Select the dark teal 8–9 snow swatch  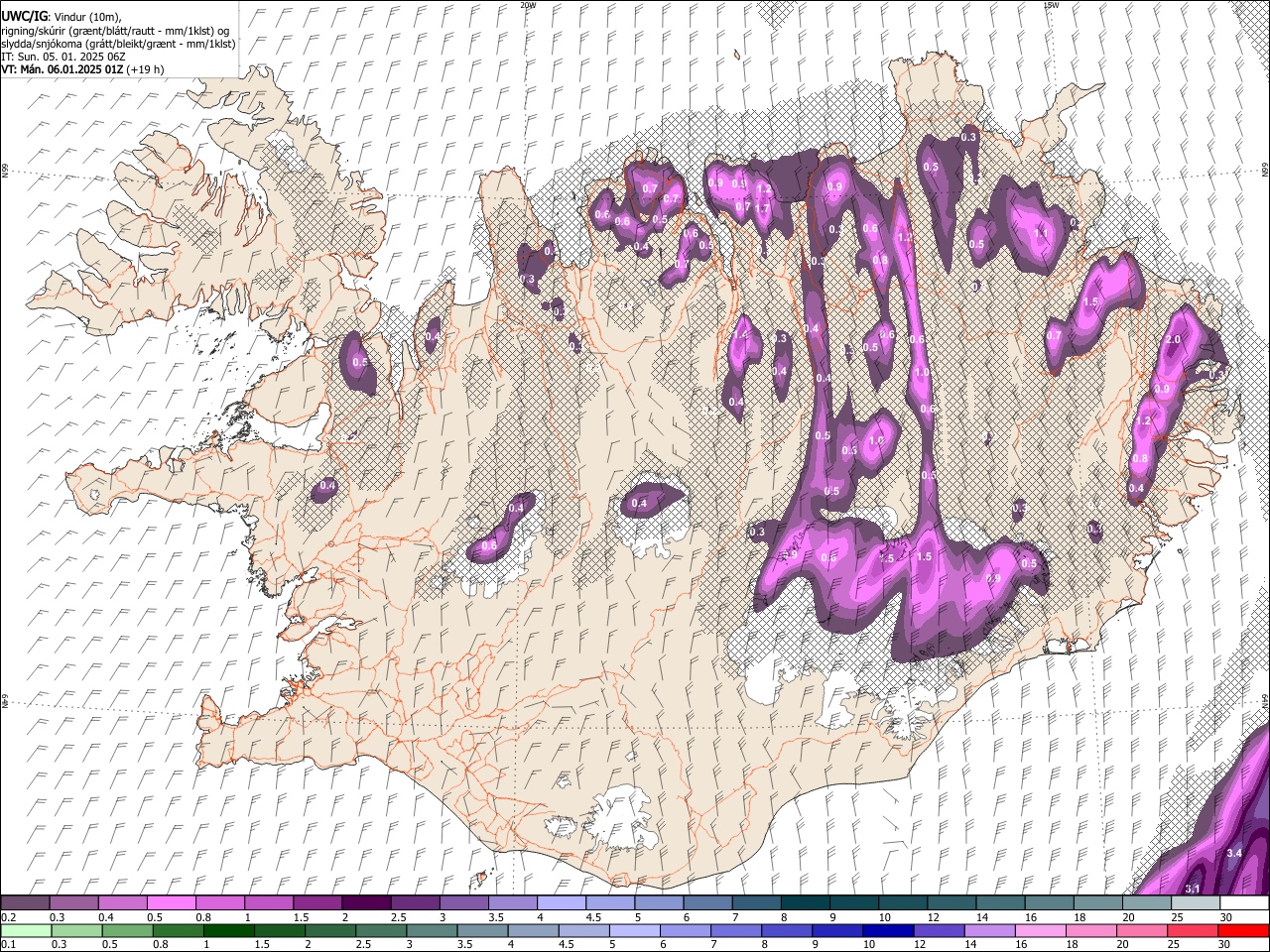pos(806,903)
